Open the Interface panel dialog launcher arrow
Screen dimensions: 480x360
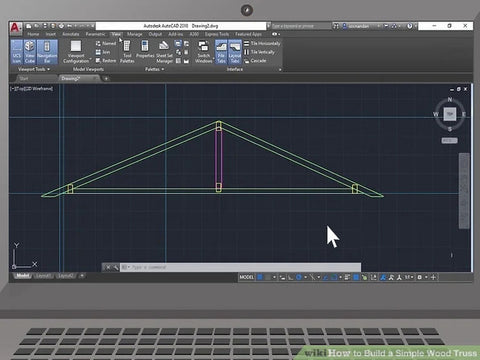280,69
